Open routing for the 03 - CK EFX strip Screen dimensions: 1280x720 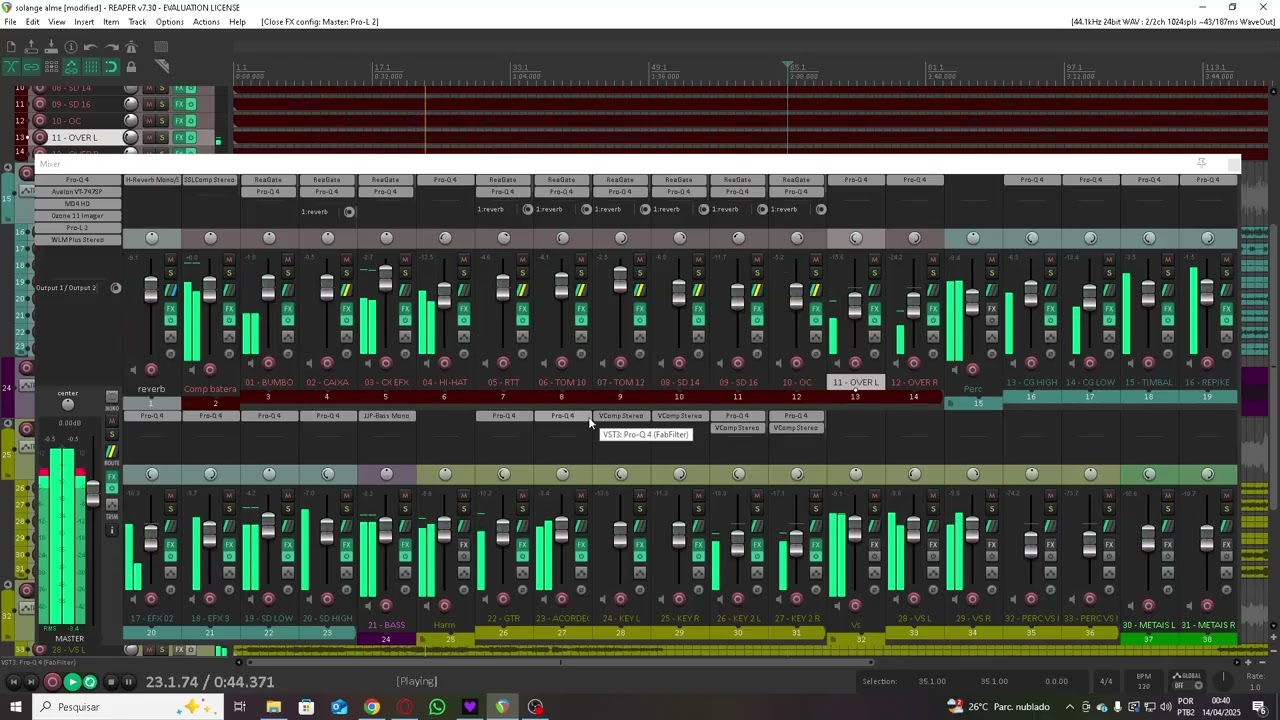405,290
